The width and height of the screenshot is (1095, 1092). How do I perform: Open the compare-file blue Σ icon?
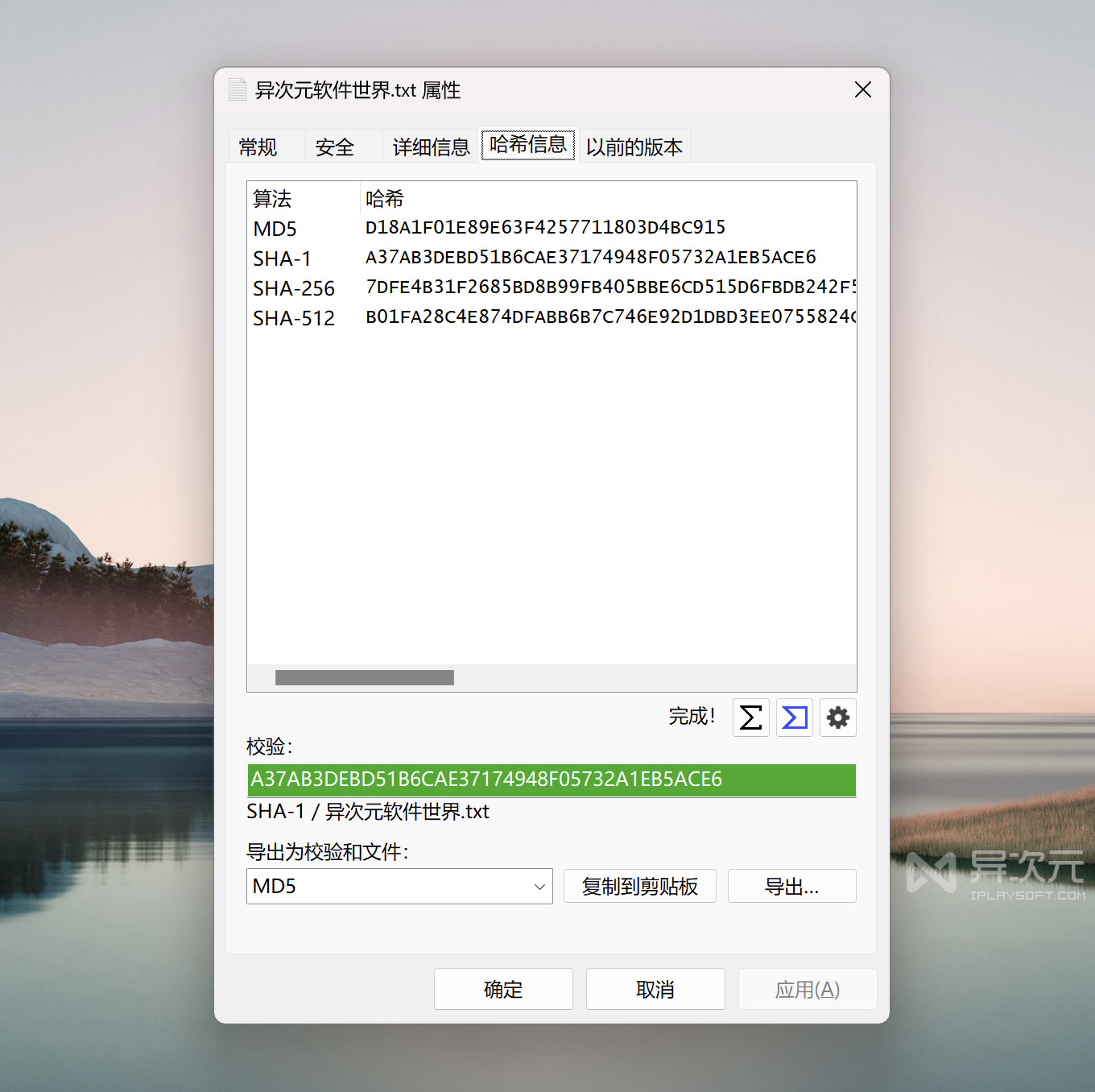[x=794, y=718]
